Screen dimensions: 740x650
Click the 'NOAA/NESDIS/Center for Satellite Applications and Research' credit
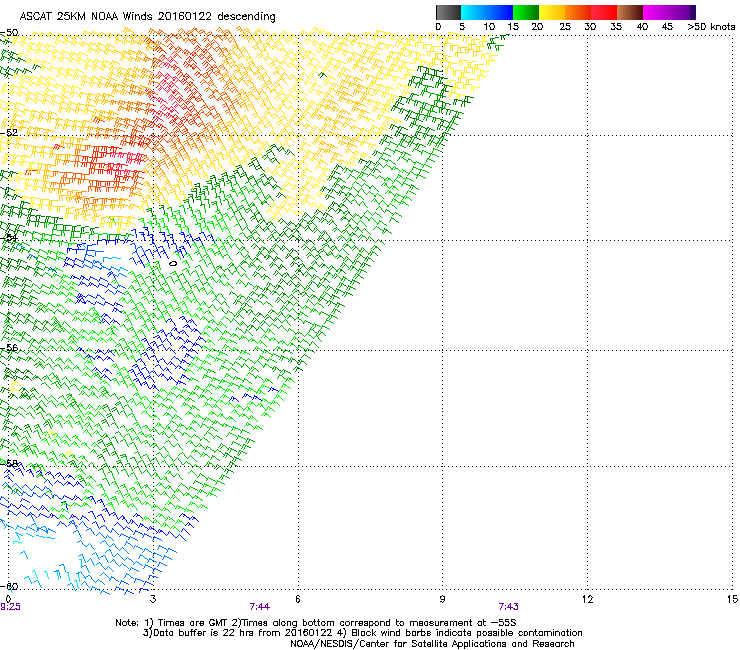[x=432, y=644]
